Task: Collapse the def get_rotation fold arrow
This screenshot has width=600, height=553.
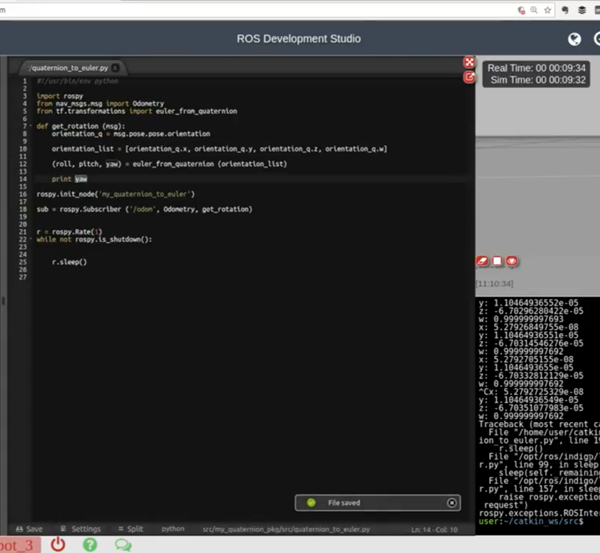Action: [x=31, y=126]
